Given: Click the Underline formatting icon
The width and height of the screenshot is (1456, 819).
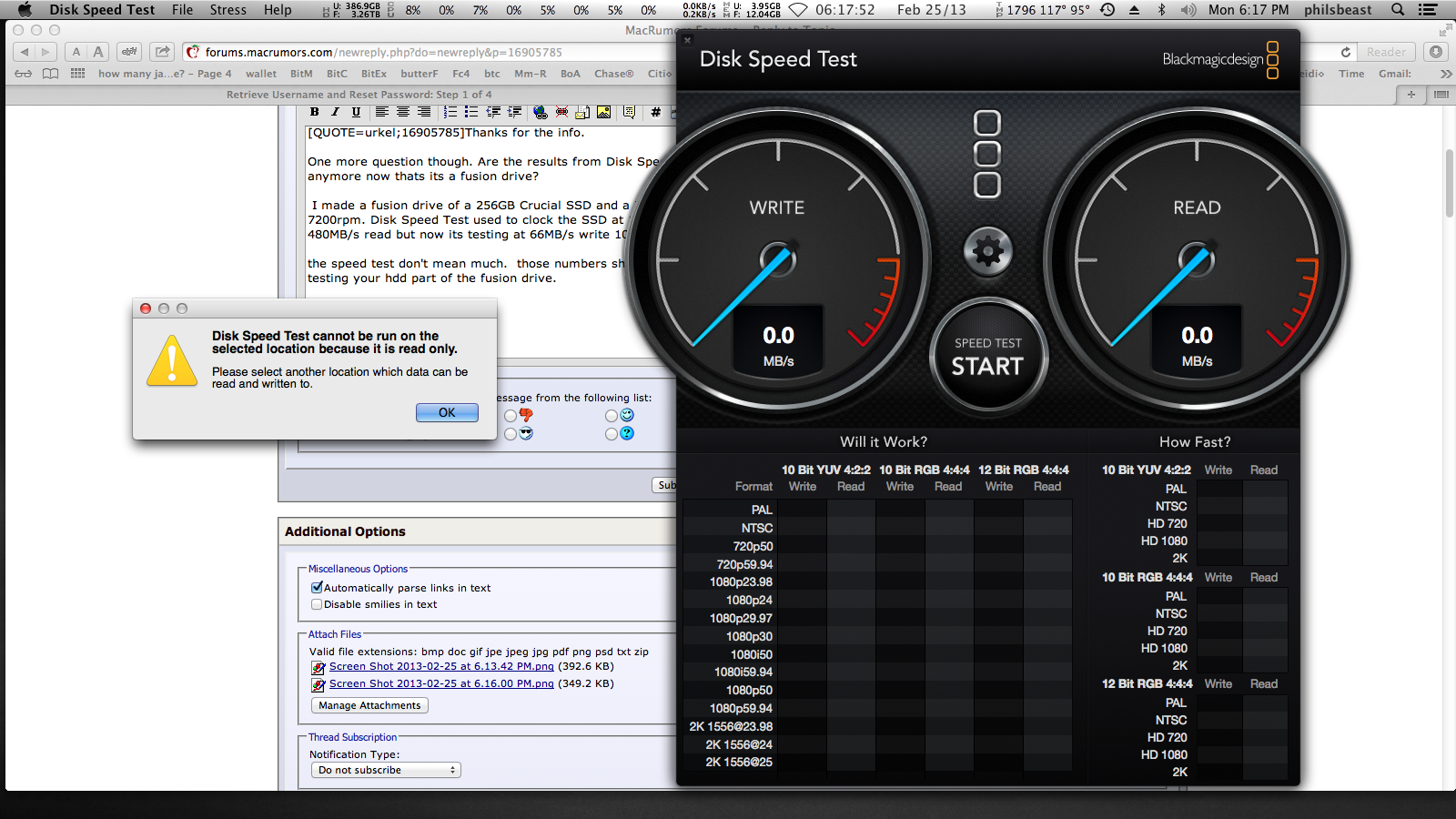Looking at the screenshot, I should (x=356, y=112).
